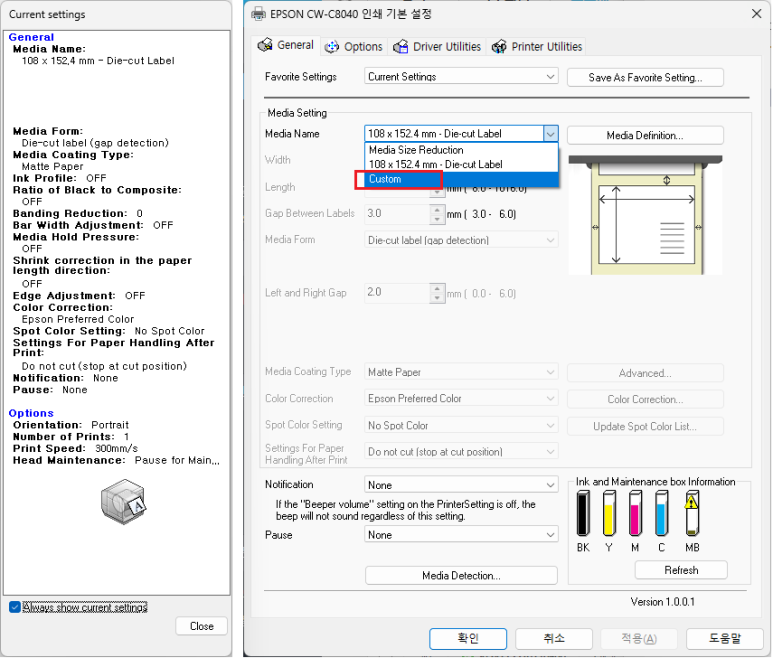Switch to the Driver Utilities tab

coord(437,47)
